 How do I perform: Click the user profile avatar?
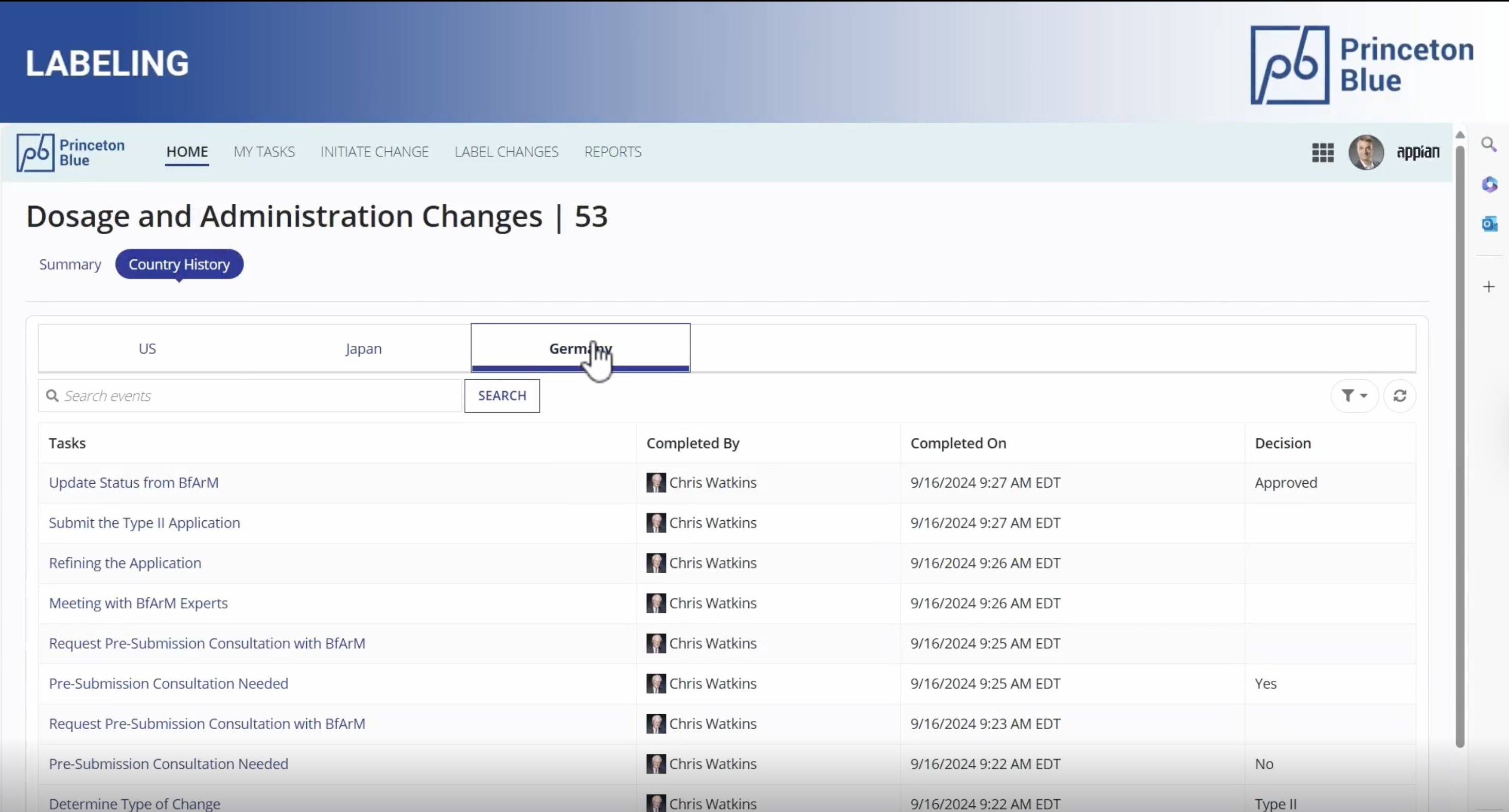(x=1365, y=152)
